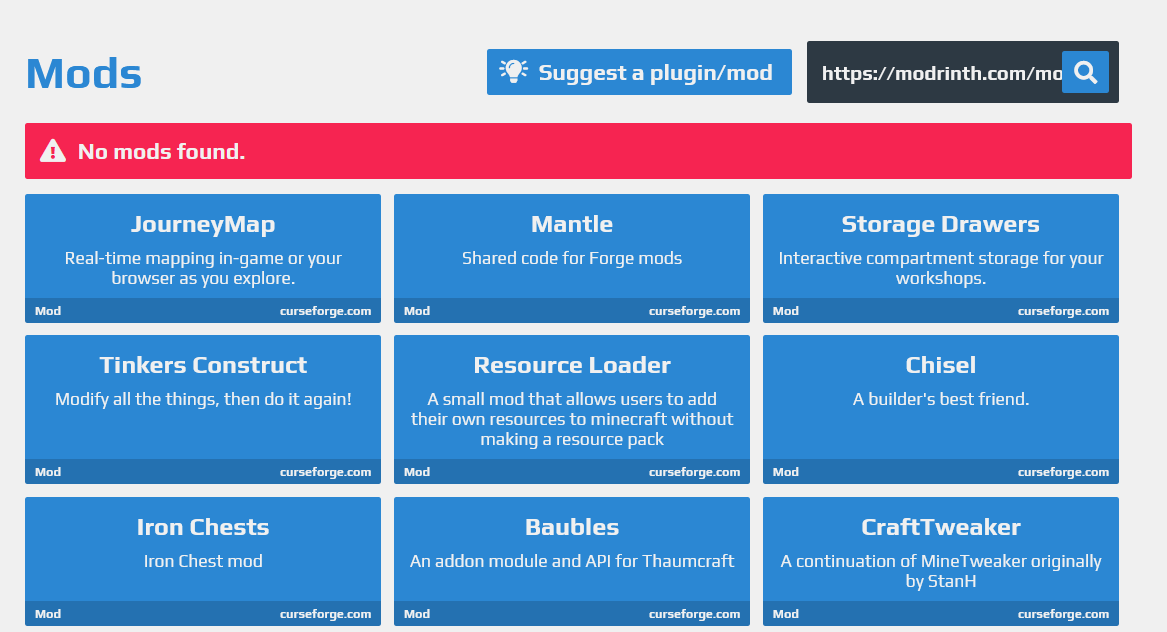
Task: Click the Mod tag on Resource Loader card
Action: (x=417, y=472)
